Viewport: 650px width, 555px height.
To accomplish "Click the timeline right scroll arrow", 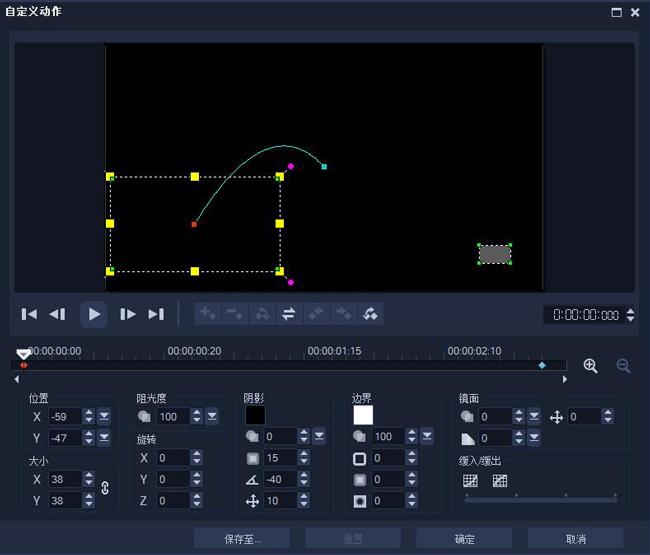I will click(565, 379).
